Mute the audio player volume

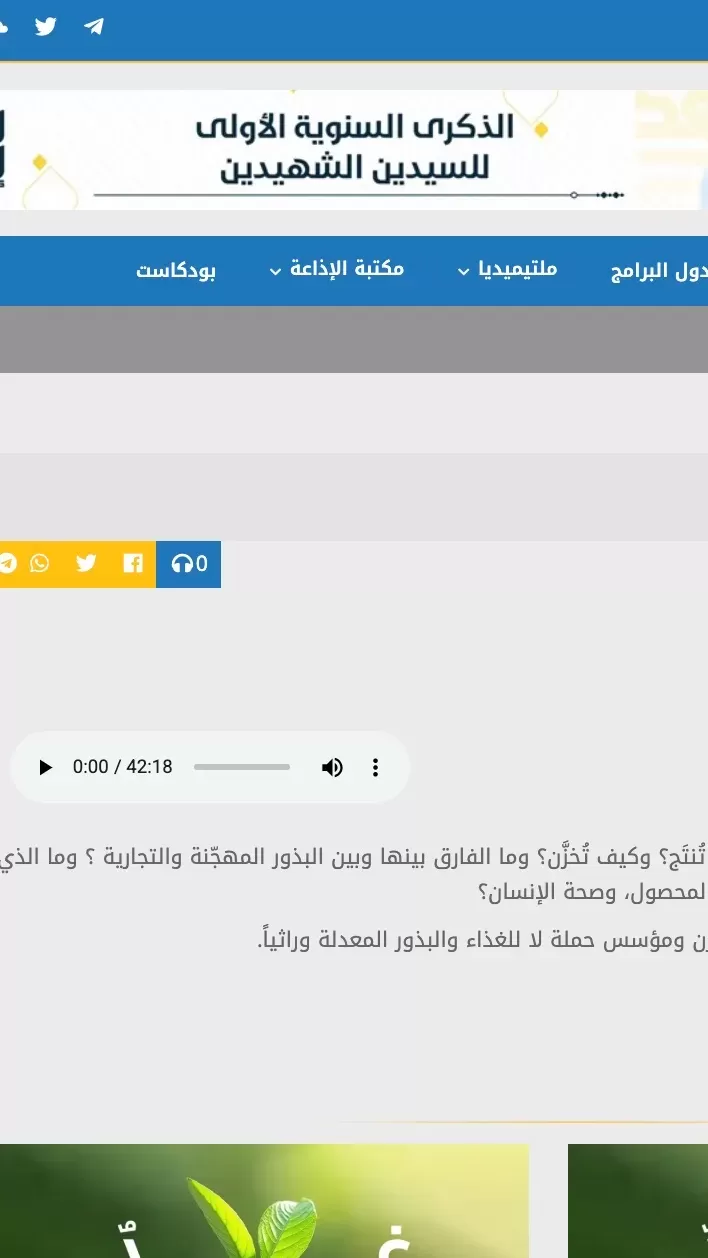tap(332, 767)
